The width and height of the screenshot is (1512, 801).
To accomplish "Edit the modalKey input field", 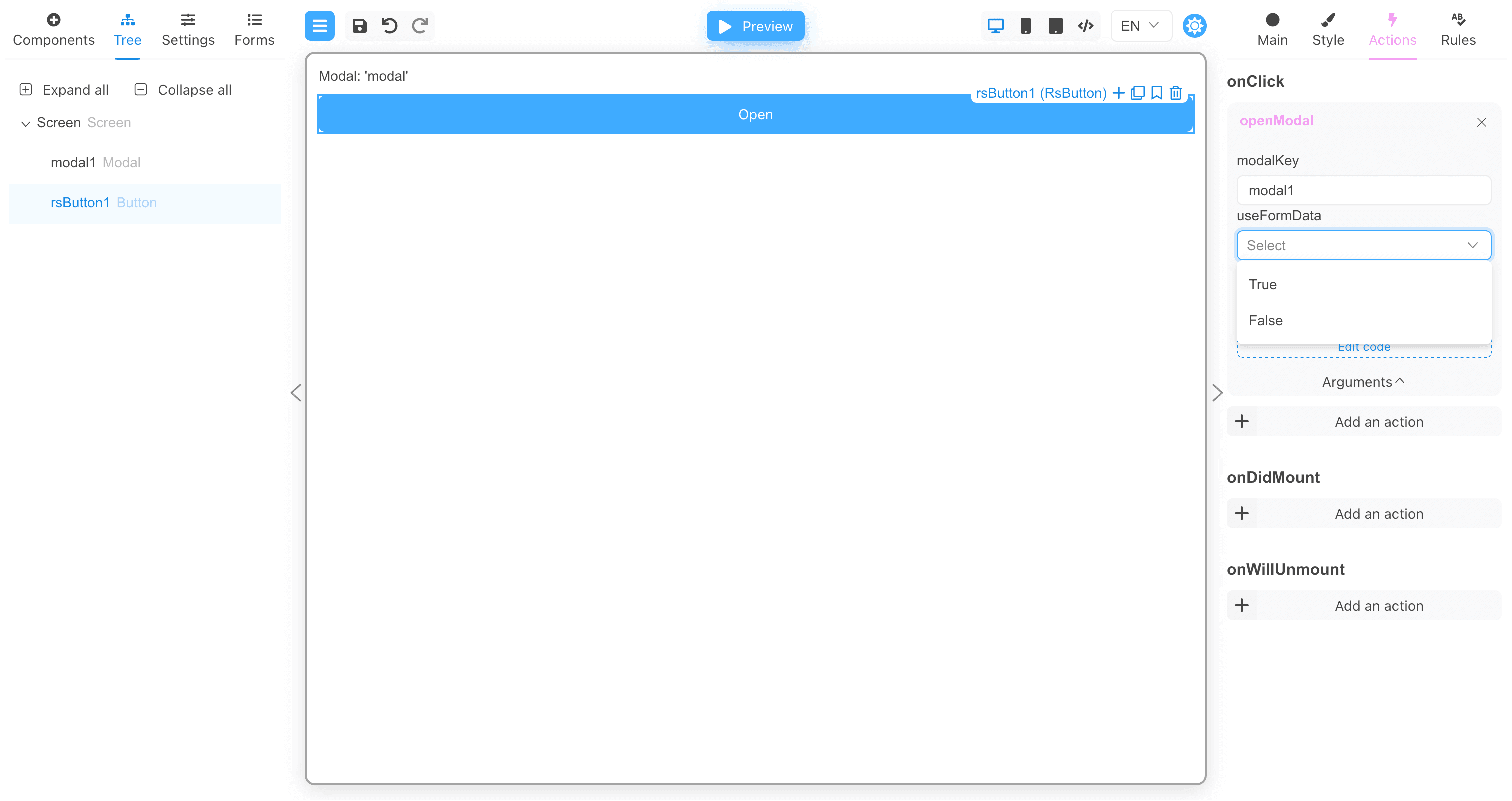I will click(1363, 190).
